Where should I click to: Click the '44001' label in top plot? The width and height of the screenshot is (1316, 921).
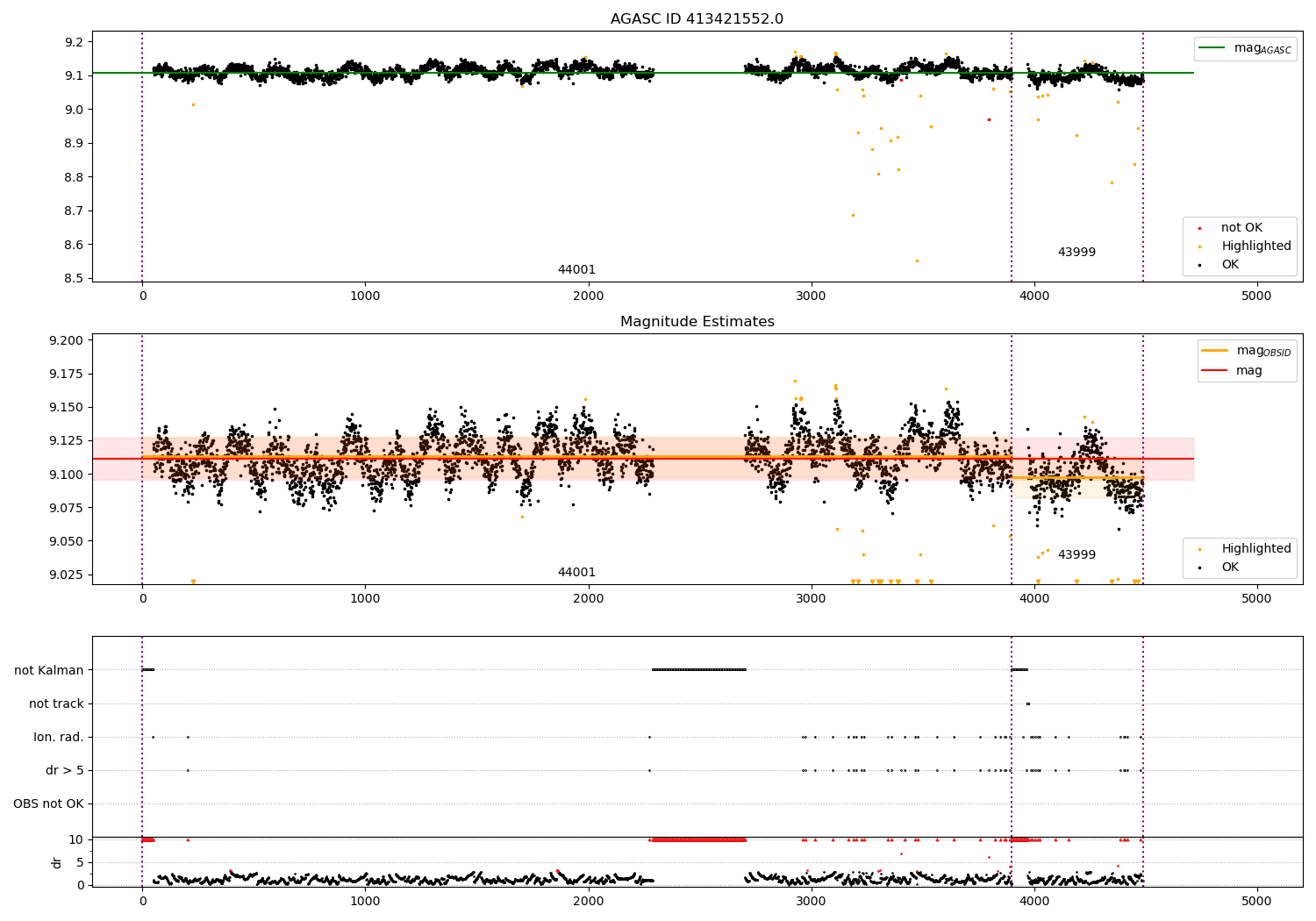pos(576,270)
